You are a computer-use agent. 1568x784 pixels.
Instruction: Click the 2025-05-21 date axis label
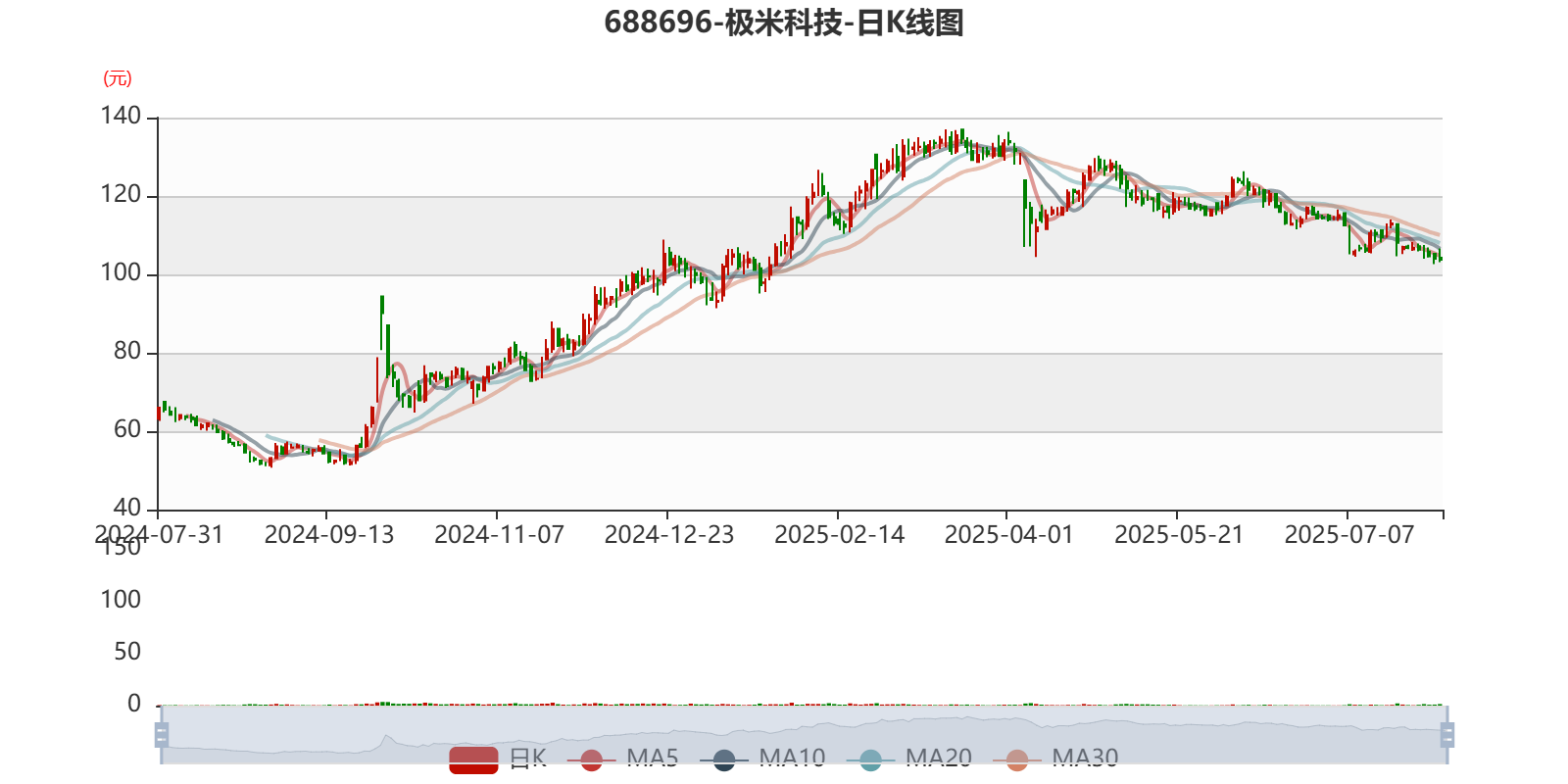coord(1179,535)
